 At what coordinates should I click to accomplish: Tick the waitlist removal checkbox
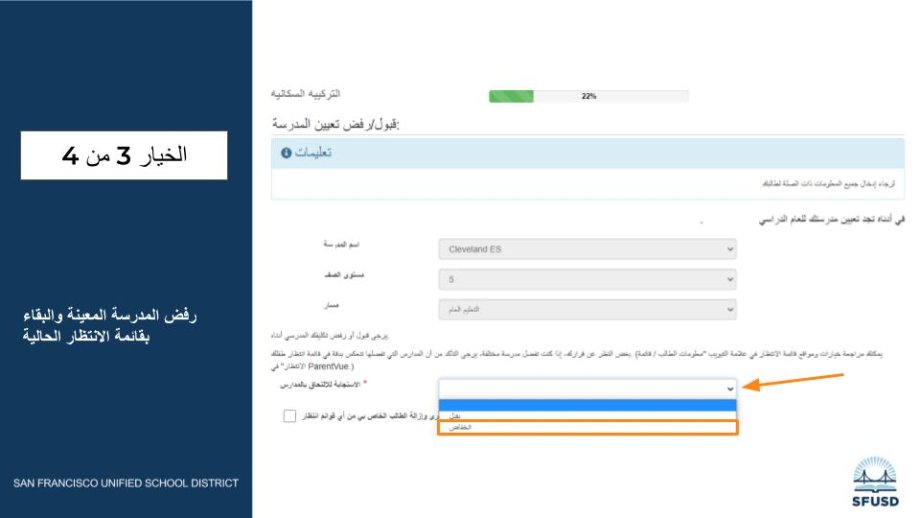coord(289,415)
